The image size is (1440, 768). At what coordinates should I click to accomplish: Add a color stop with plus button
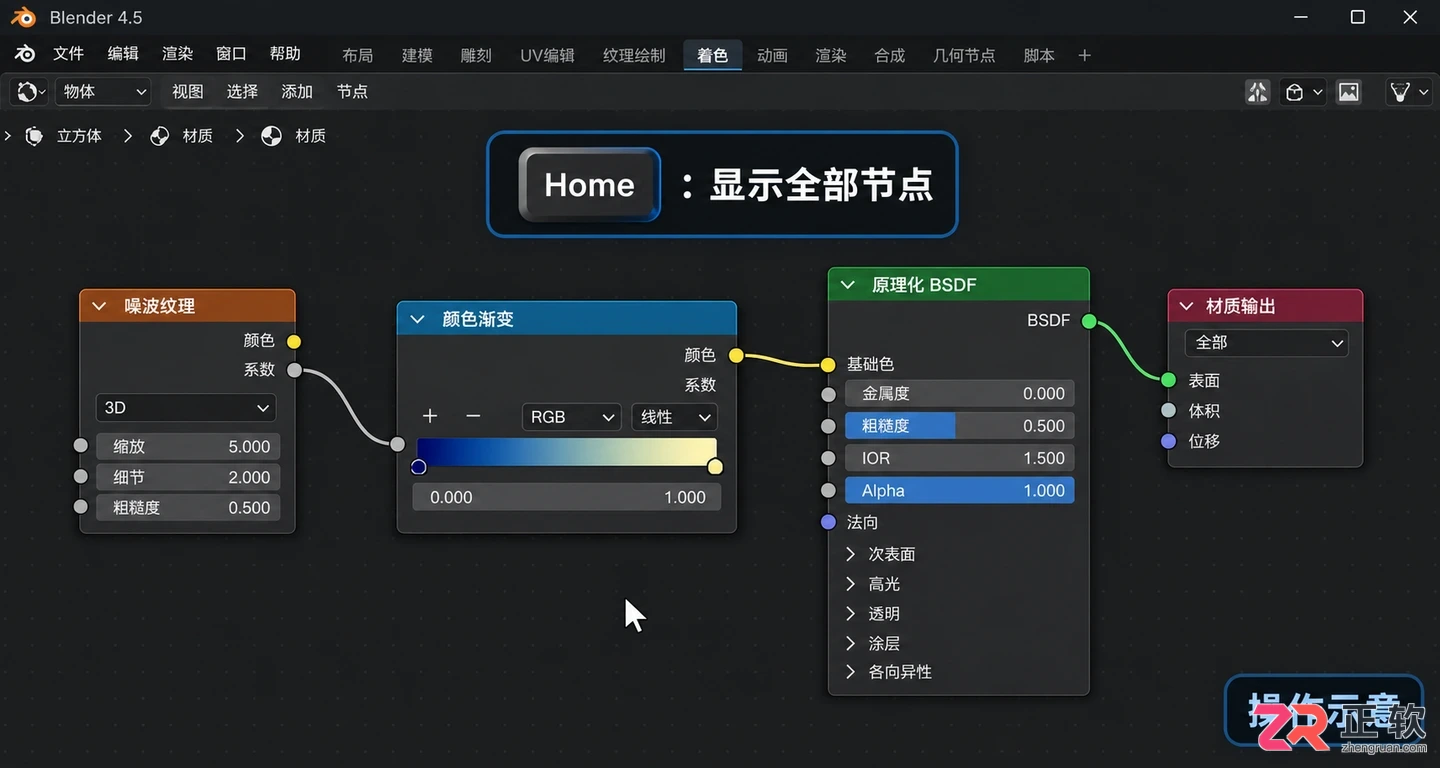point(430,417)
